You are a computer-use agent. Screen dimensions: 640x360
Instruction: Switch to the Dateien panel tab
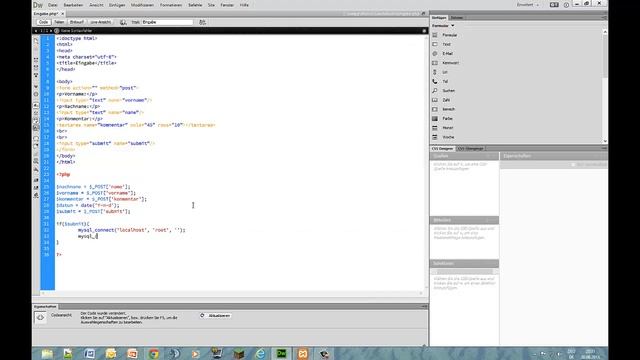(456, 18)
